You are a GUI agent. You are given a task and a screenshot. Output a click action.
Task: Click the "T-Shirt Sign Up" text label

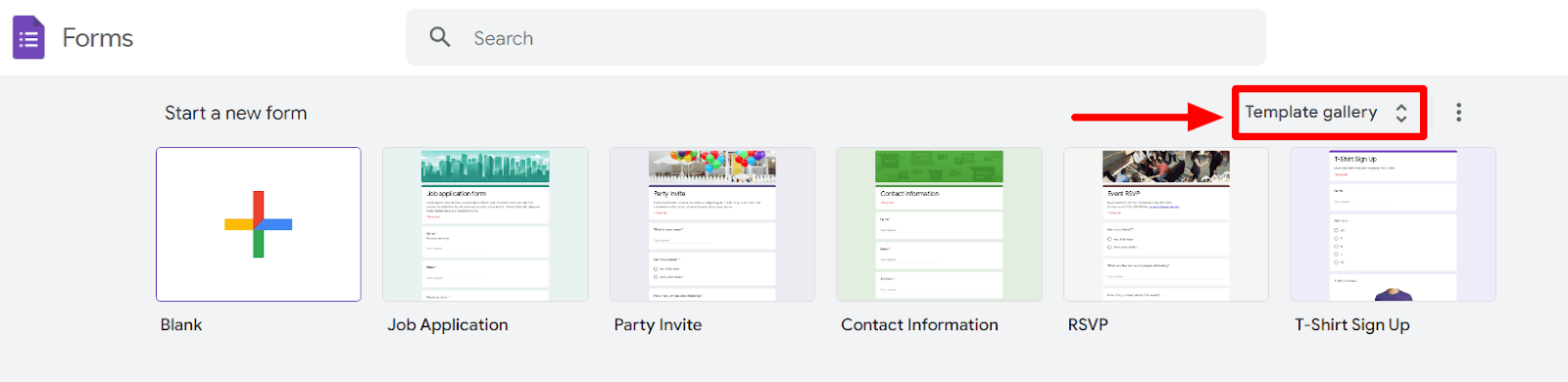(x=1352, y=325)
